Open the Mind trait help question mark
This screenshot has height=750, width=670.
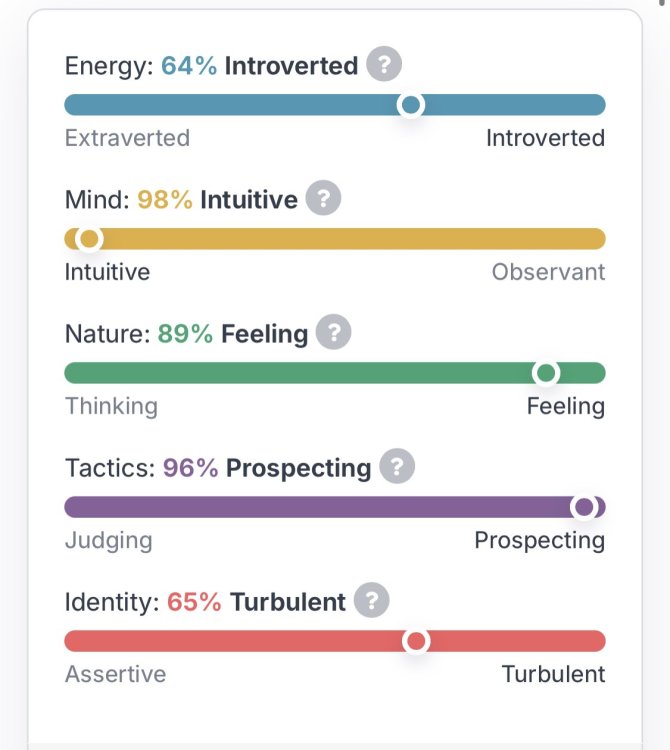323,198
